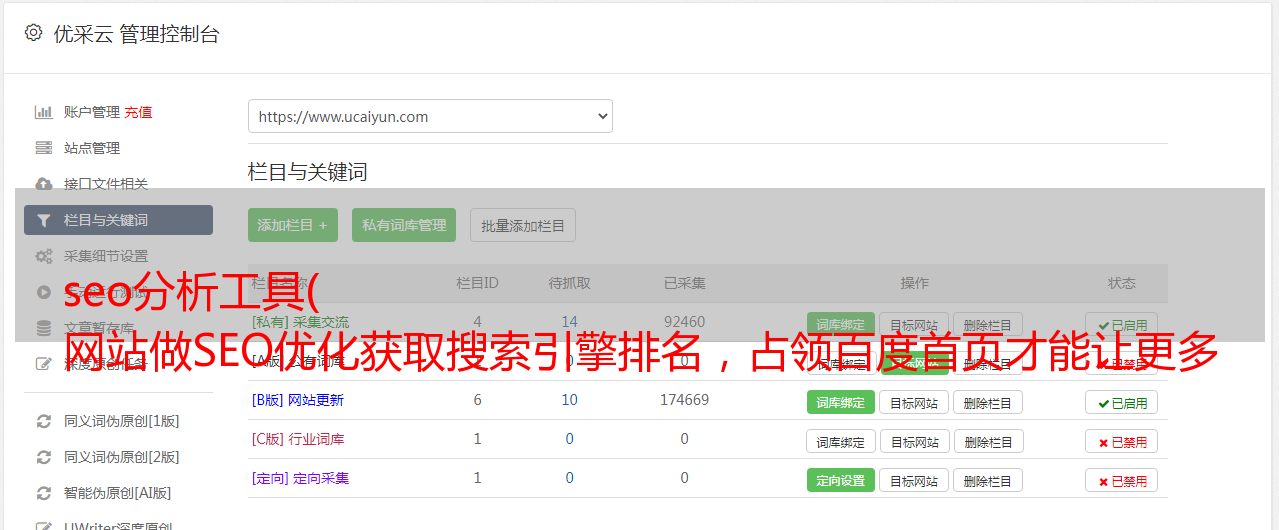Toggle 已启用 status for 网站更新 row
The image size is (1279, 530).
point(1121,402)
